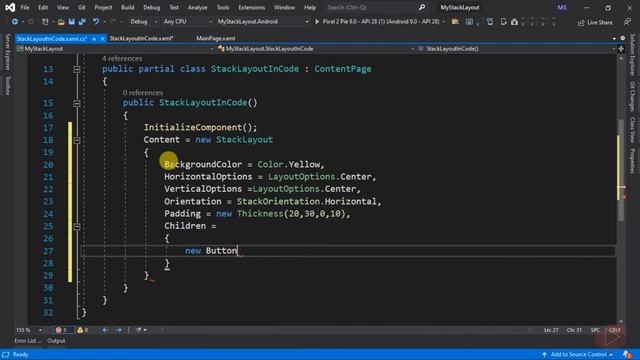Image resolution: width=640 pixels, height=360 pixels.
Task: Click the '0 references' CodeLens link
Action: (143, 93)
